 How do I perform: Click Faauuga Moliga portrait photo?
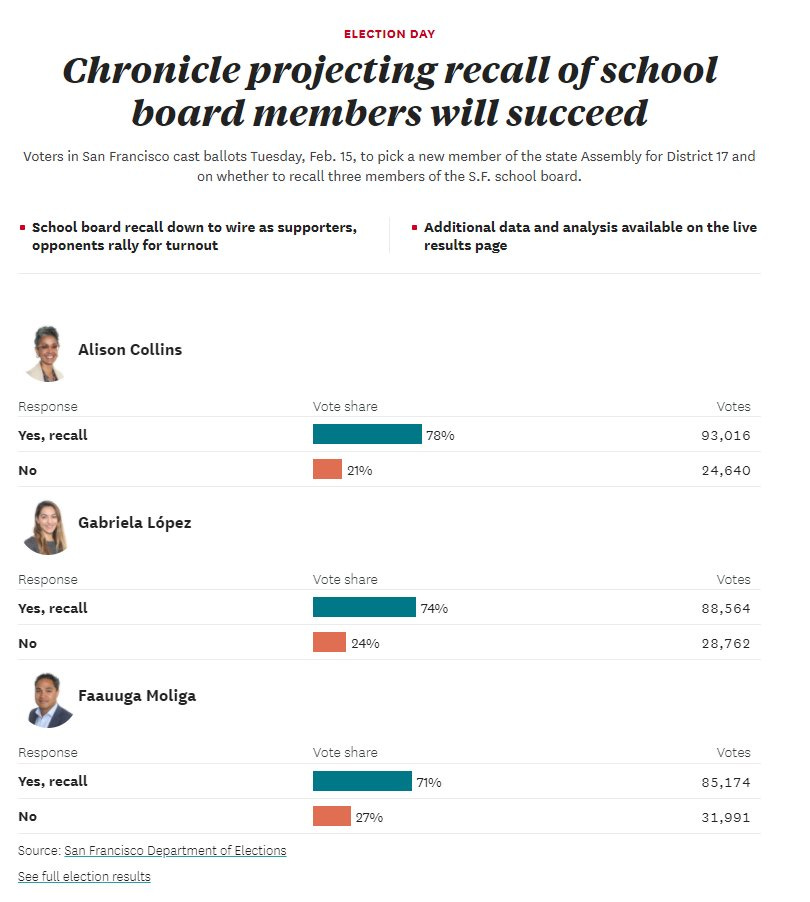click(48, 700)
